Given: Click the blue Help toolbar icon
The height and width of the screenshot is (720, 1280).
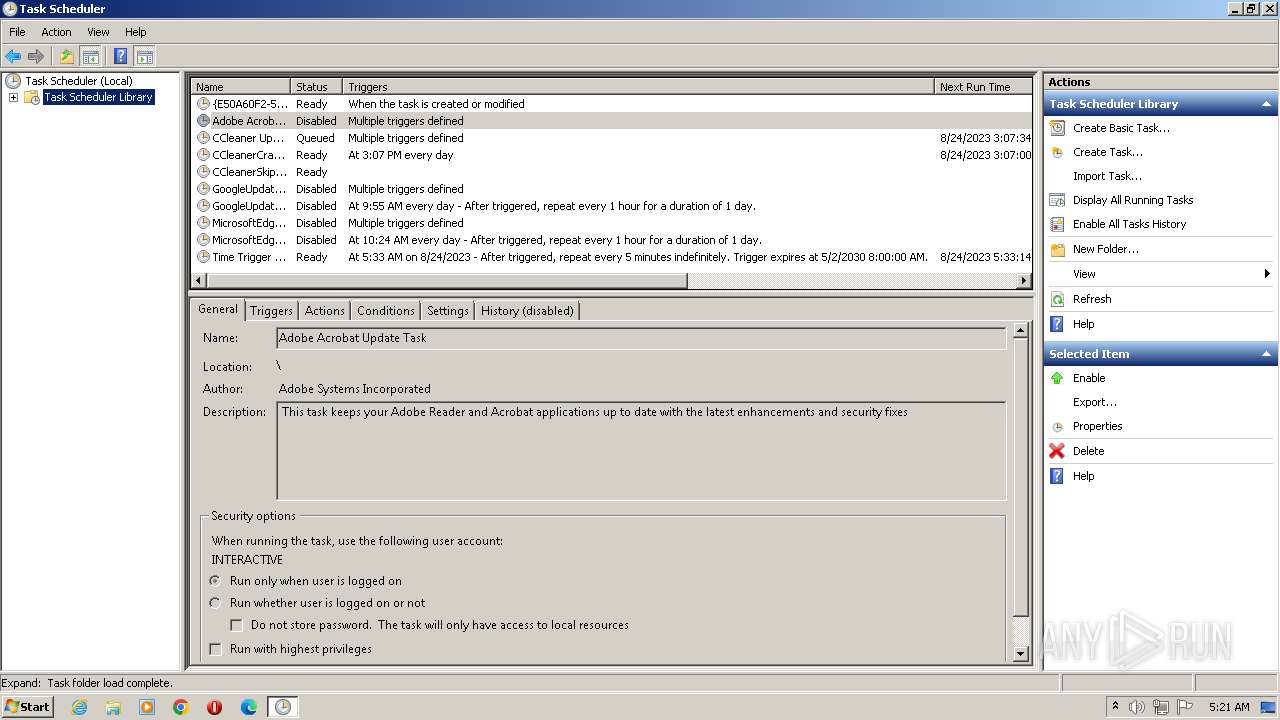Looking at the screenshot, I should [120, 57].
